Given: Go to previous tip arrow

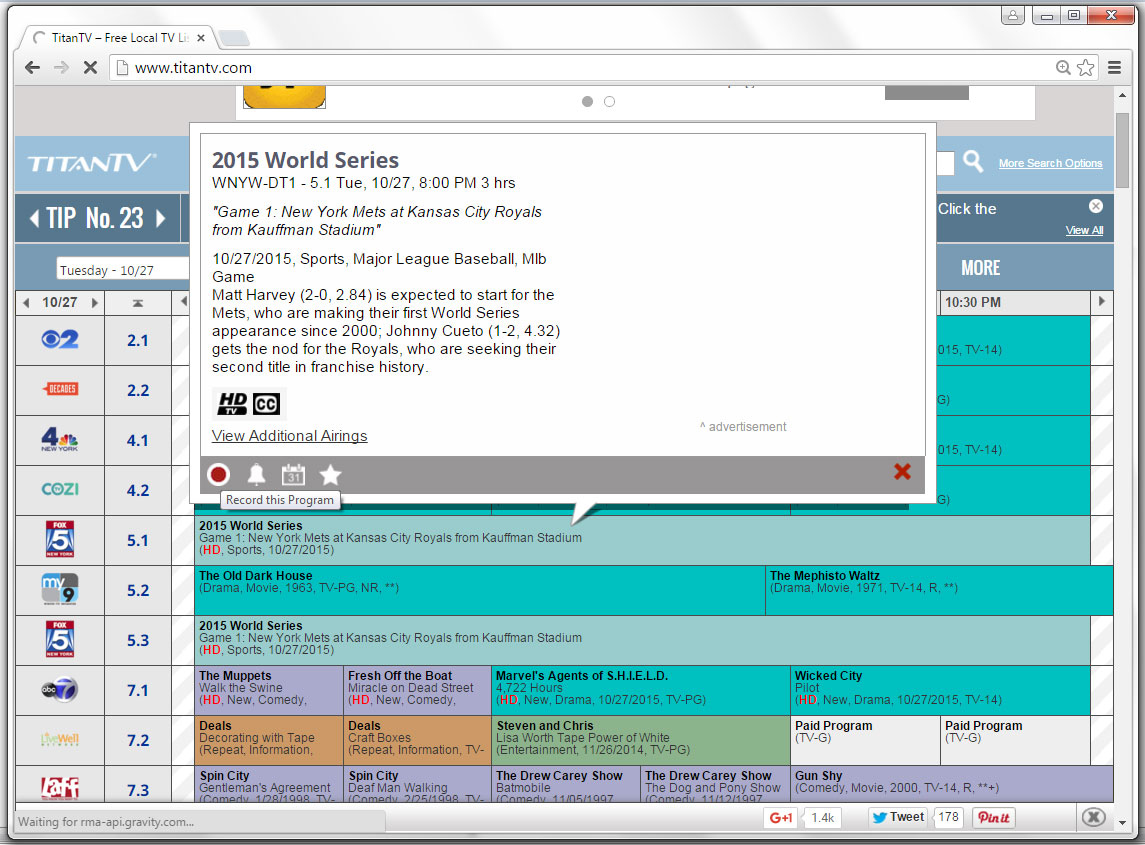Looking at the screenshot, I should tap(34, 218).
